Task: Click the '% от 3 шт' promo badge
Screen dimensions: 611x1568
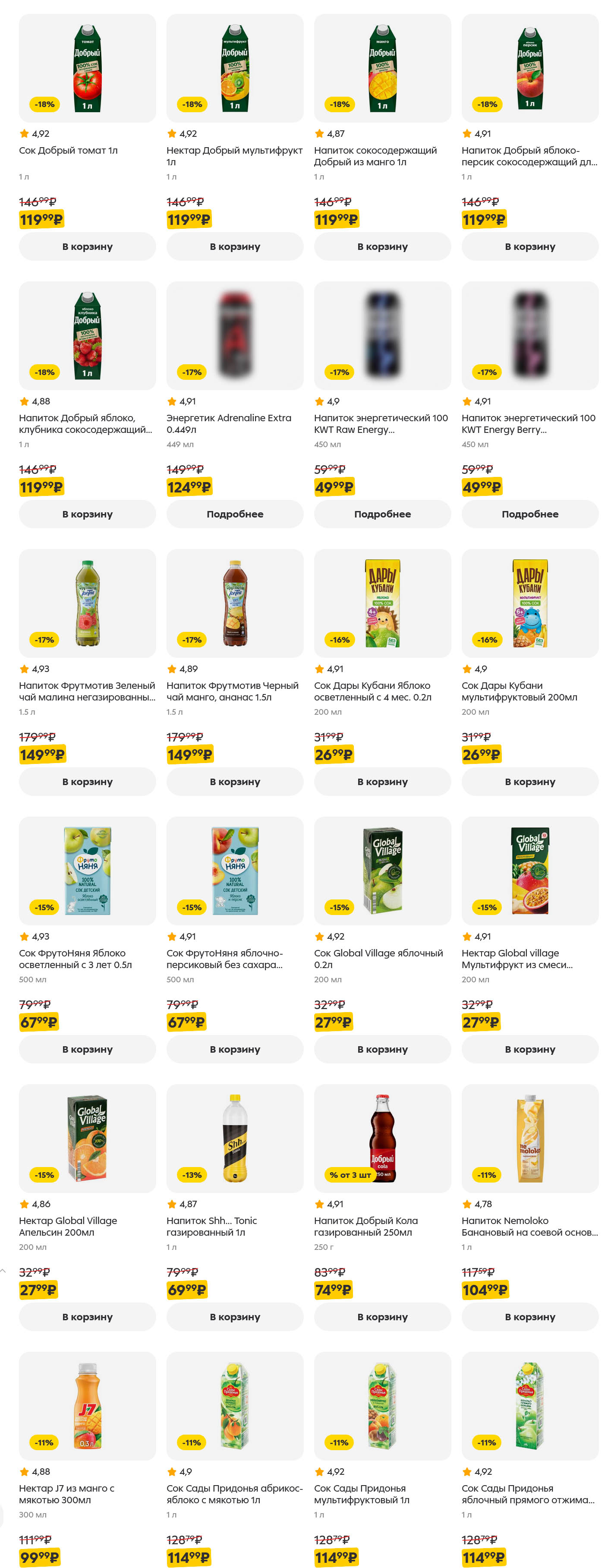Action: [x=350, y=1175]
